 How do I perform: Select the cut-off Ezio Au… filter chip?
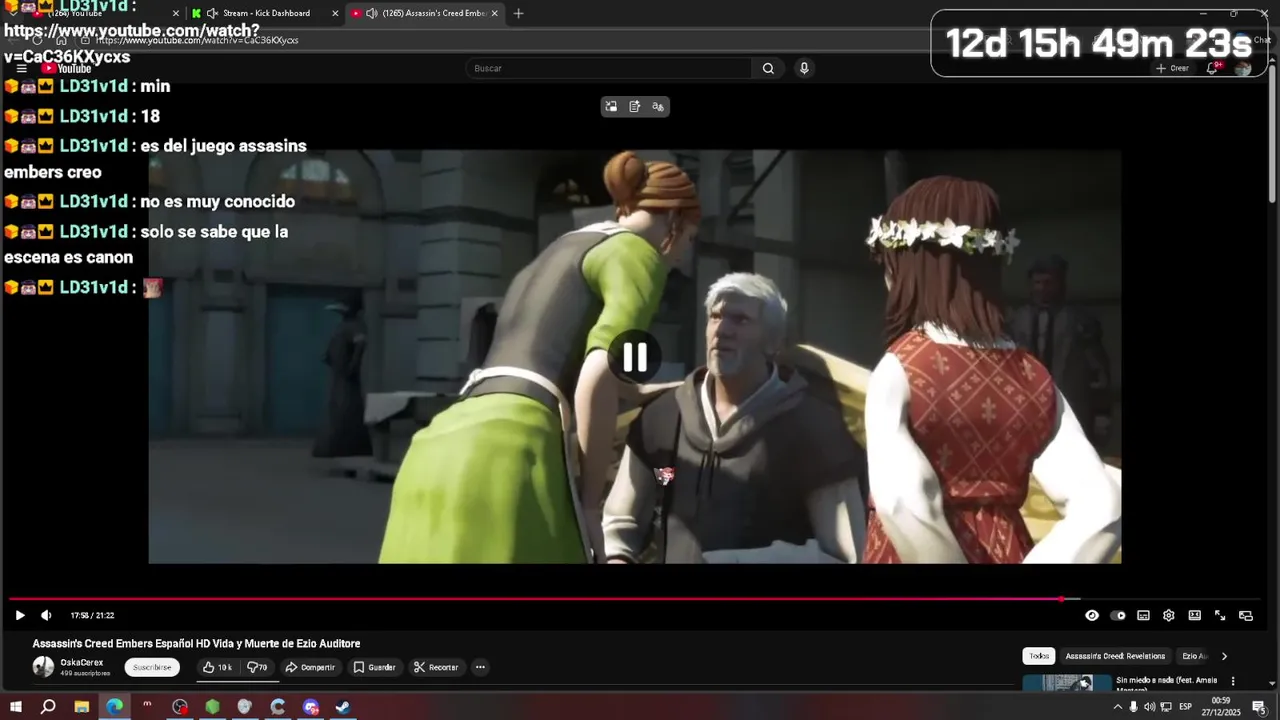click(1194, 656)
